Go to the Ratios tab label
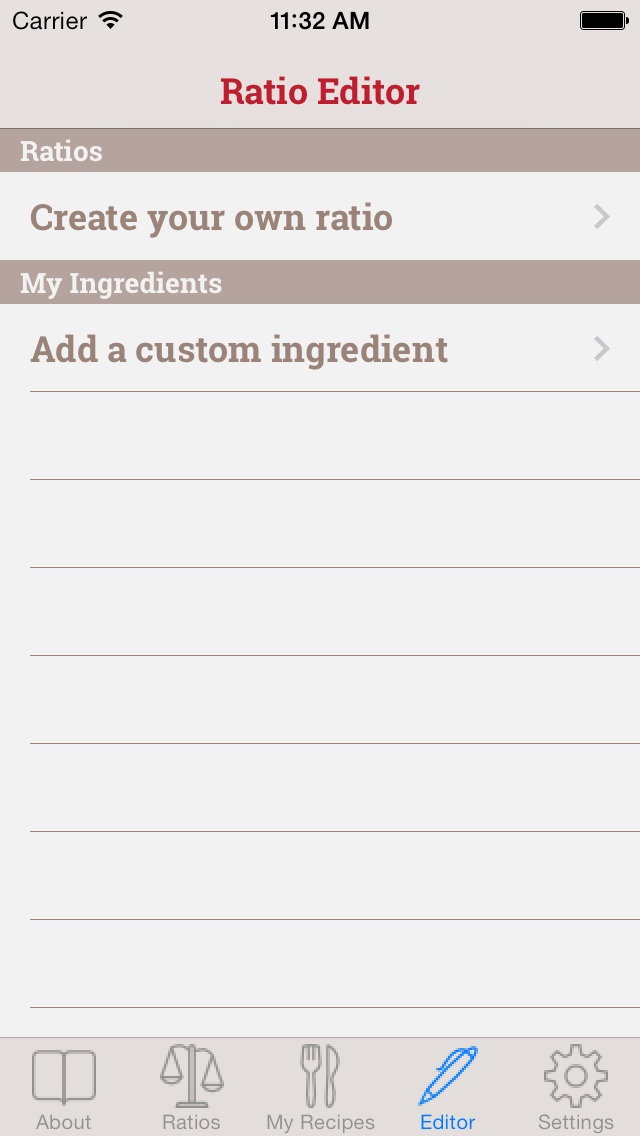This screenshot has width=640, height=1136. [x=191, y=1122]
